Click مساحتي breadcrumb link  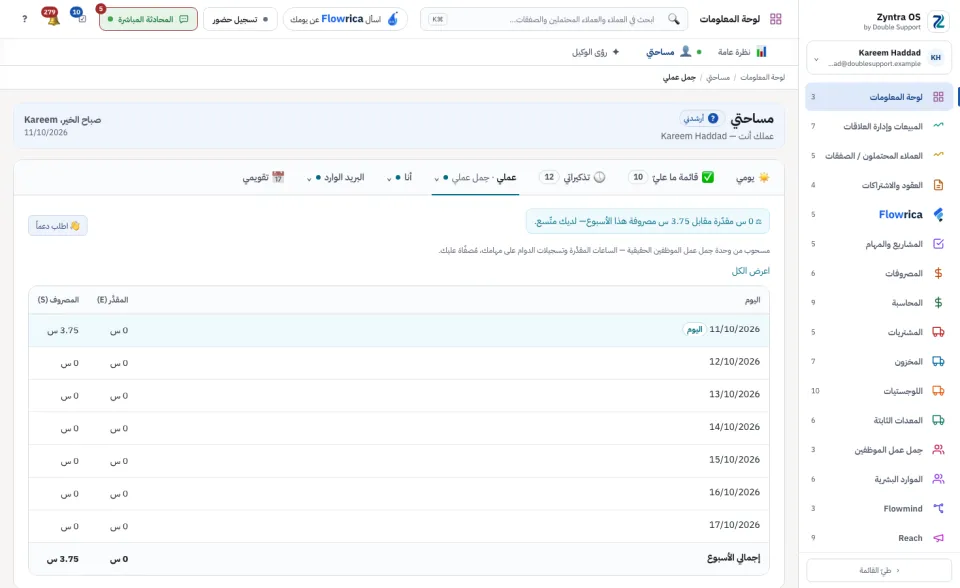pos(718,77)
